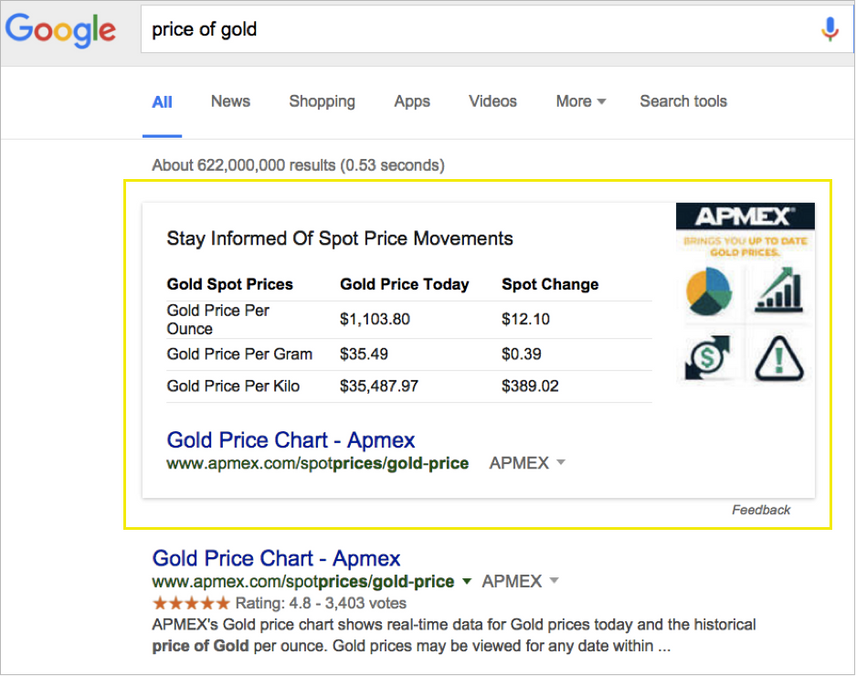Click the Google logo

(x=61, y=29)
